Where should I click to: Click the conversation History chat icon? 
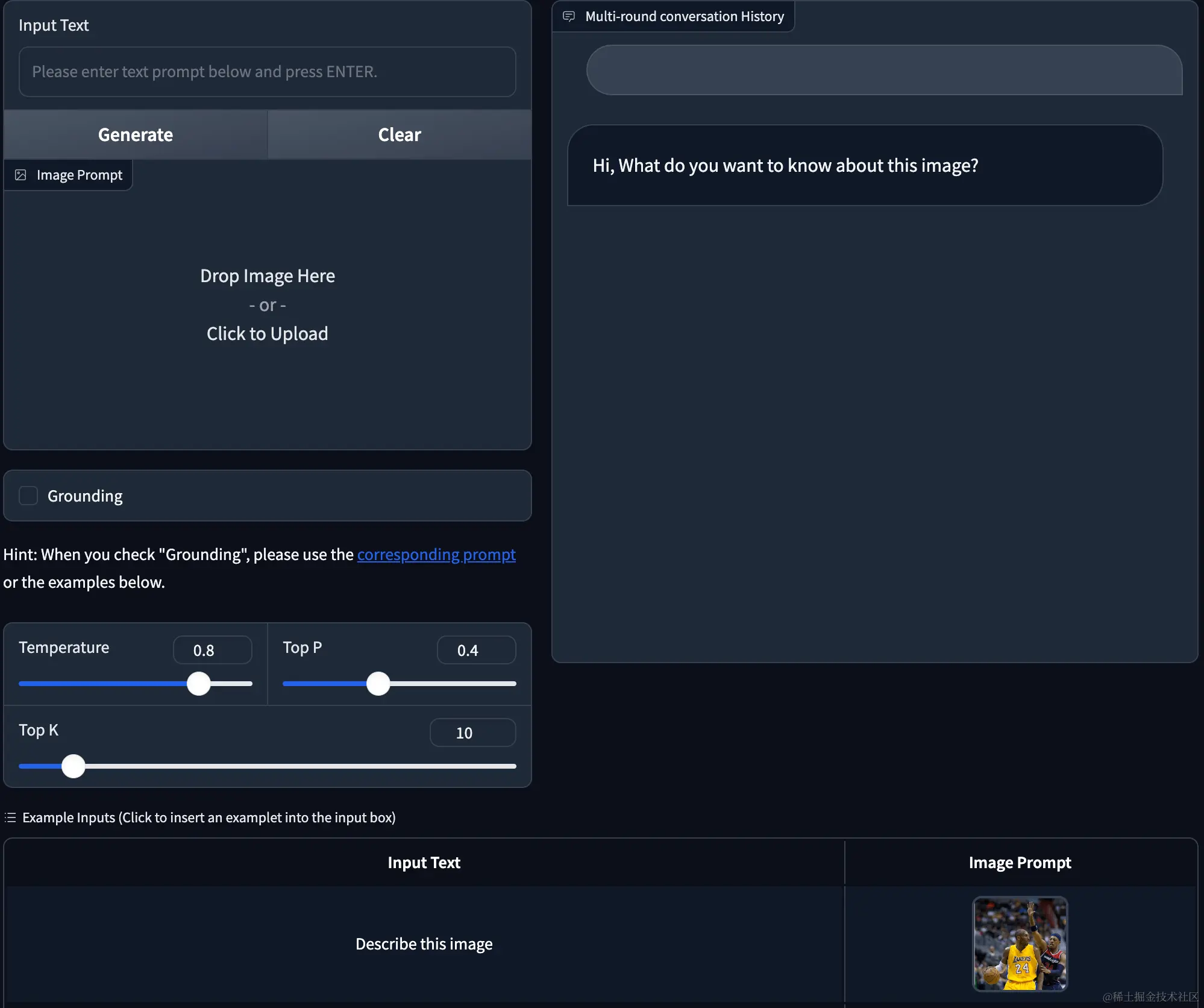pyautogui.click(x=568, y=16)
